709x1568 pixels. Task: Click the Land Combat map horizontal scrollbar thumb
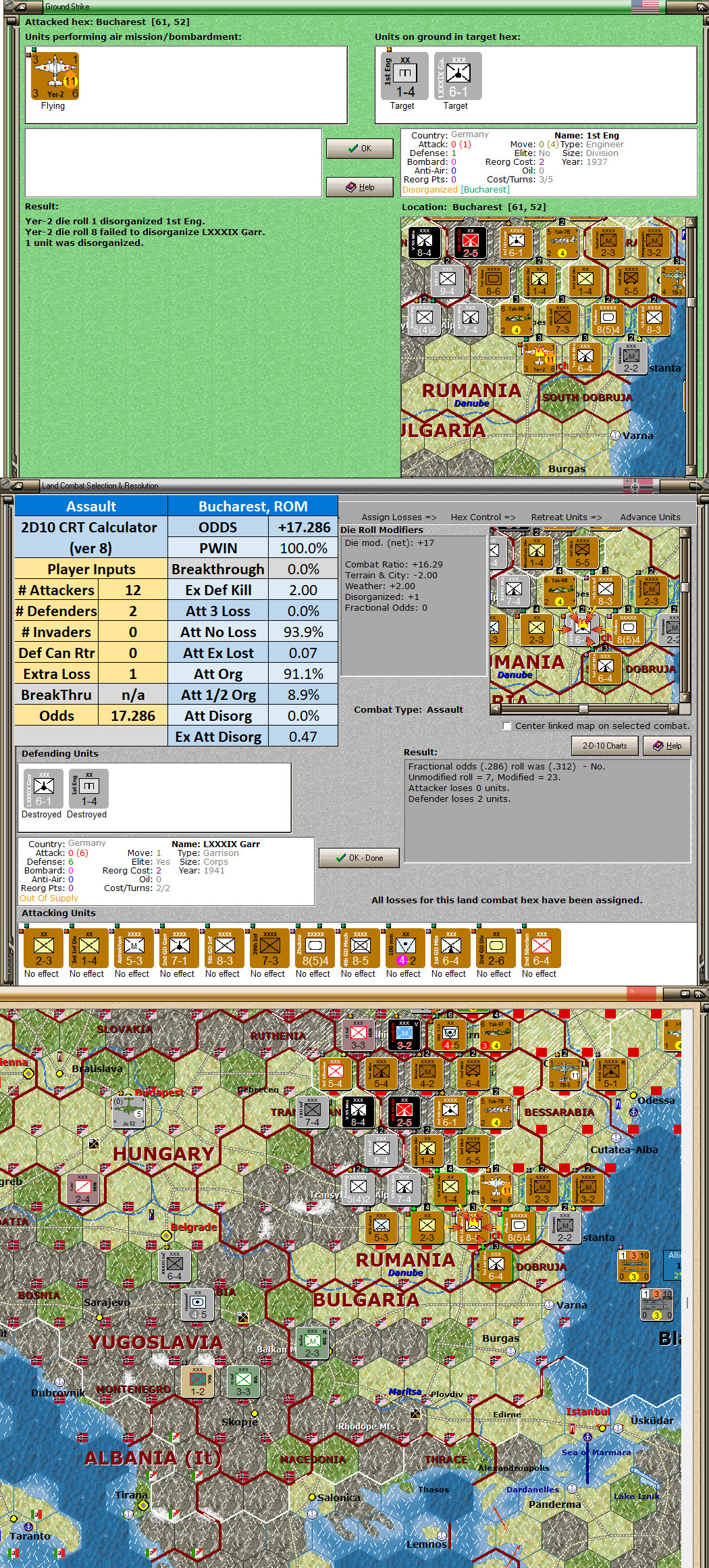tap(583, 709)
